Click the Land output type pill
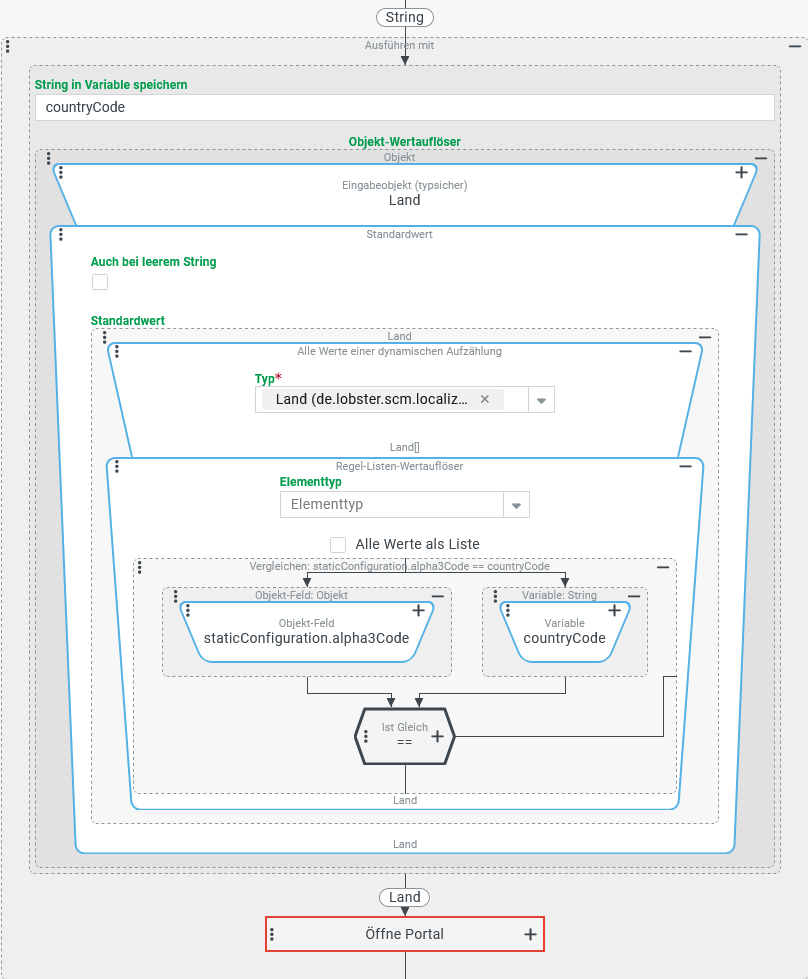The image size is (808, 979). pos(405,897)
